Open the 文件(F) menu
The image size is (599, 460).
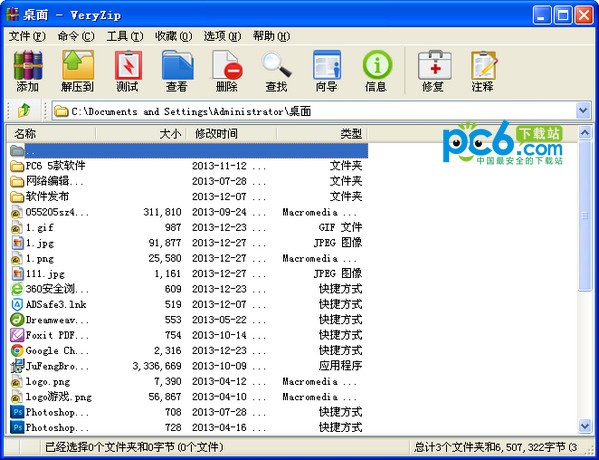[27, 36]
